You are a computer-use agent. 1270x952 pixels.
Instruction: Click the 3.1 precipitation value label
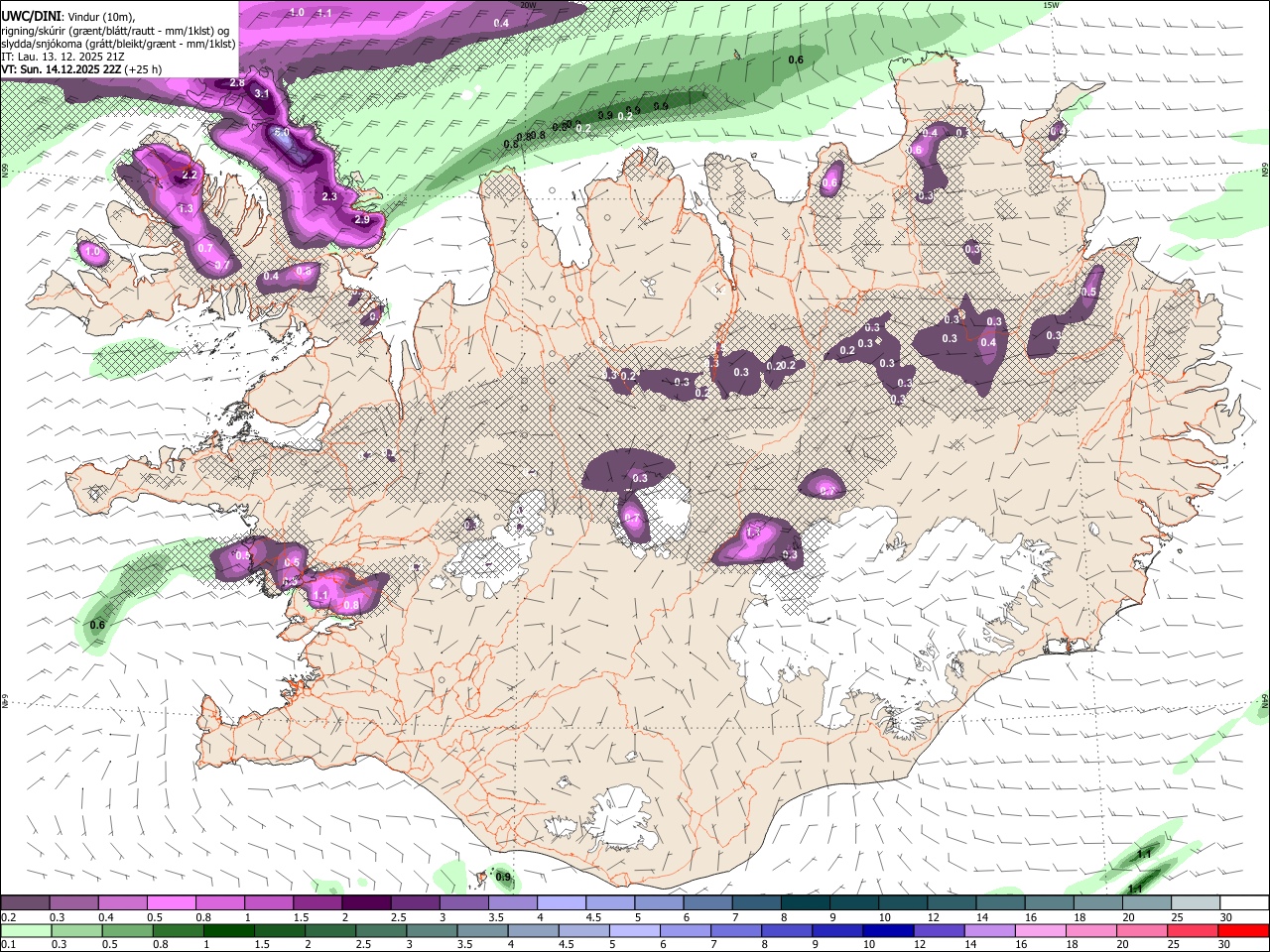click(262, 93)
